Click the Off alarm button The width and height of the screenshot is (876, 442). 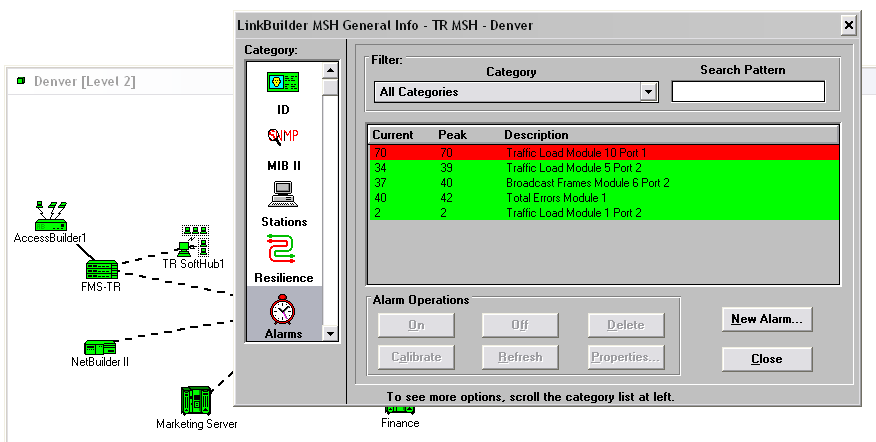coord(520,325)
